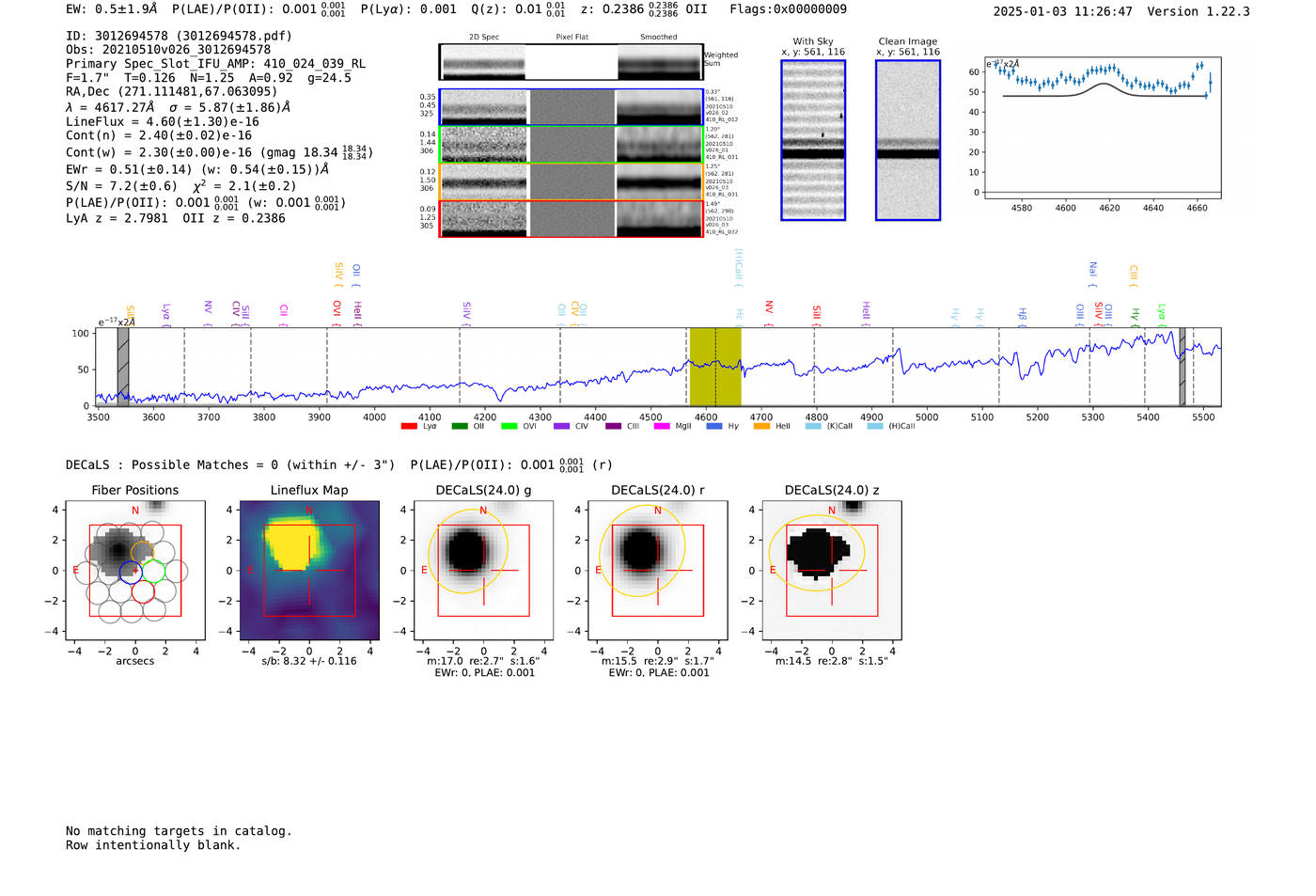Click the m:15.5 re:2.9" s:1.7" caption
Viewport: 1316px width, 896px height.
click(658, 661)
